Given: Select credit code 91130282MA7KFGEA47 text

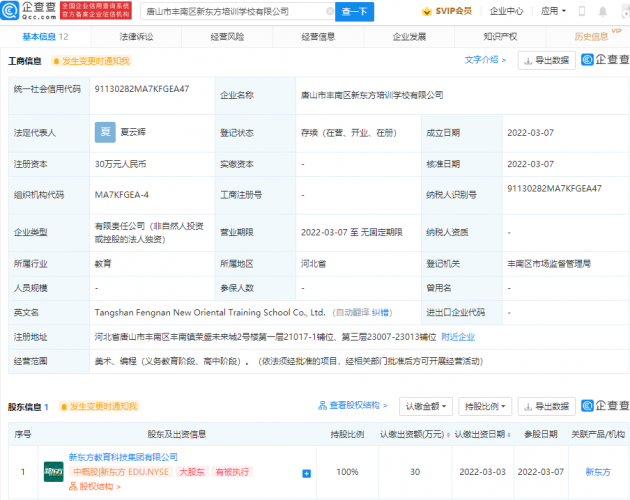Looking at the screenshot, I should (x=141, y=89).
